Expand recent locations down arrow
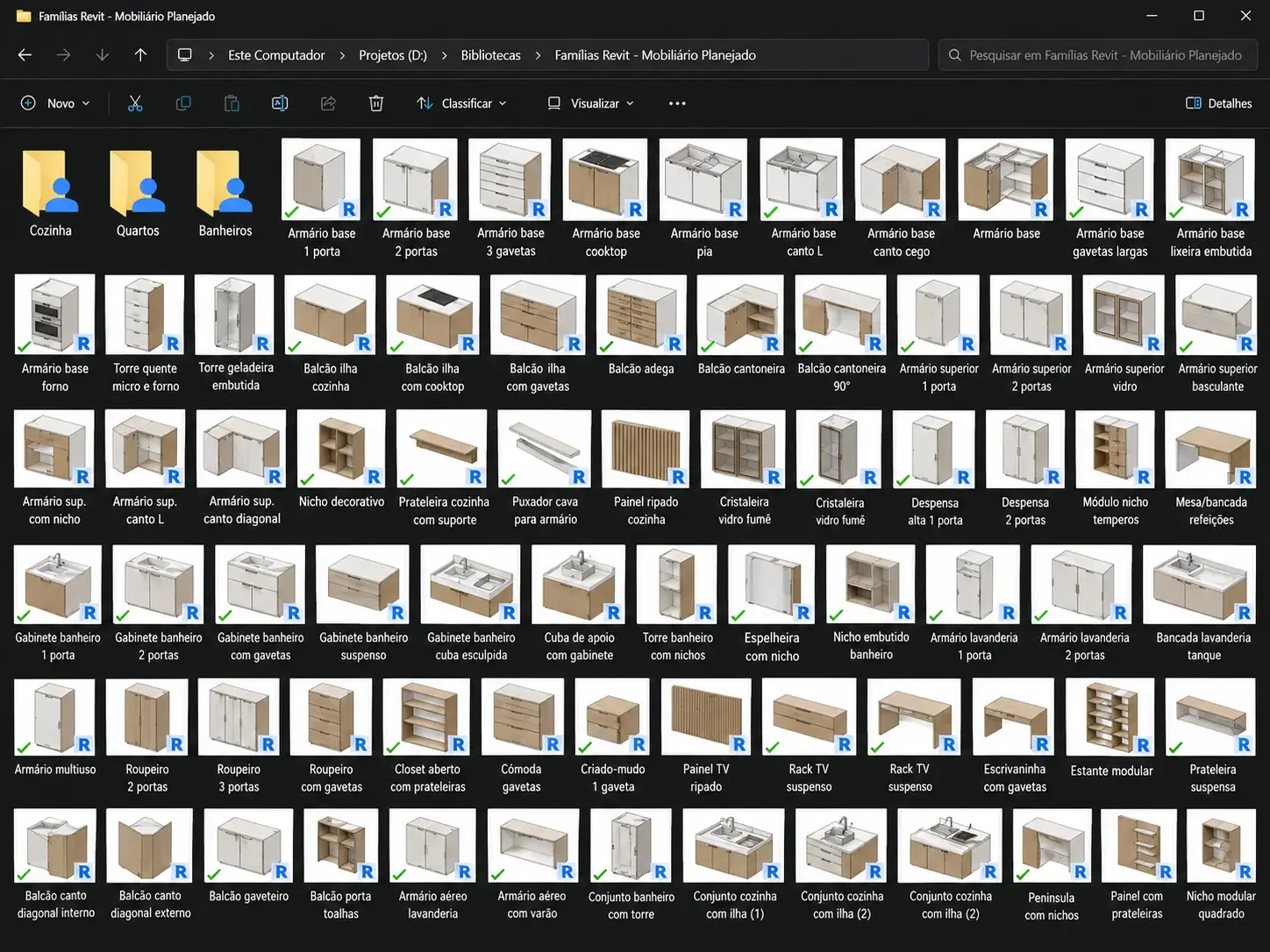 pyautogui.click(x=102, y=55)
